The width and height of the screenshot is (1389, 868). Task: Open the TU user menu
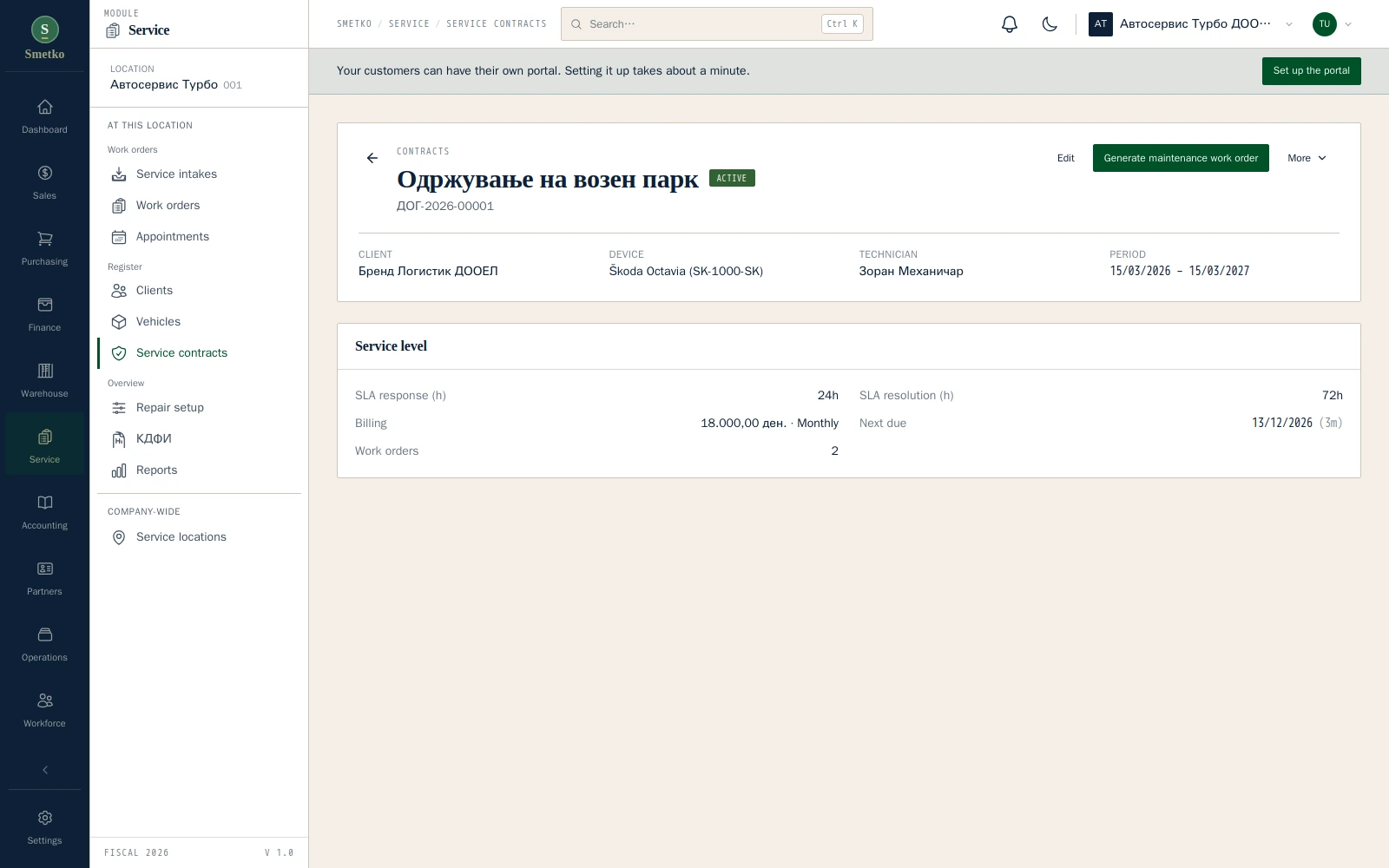pos(1333,24)
